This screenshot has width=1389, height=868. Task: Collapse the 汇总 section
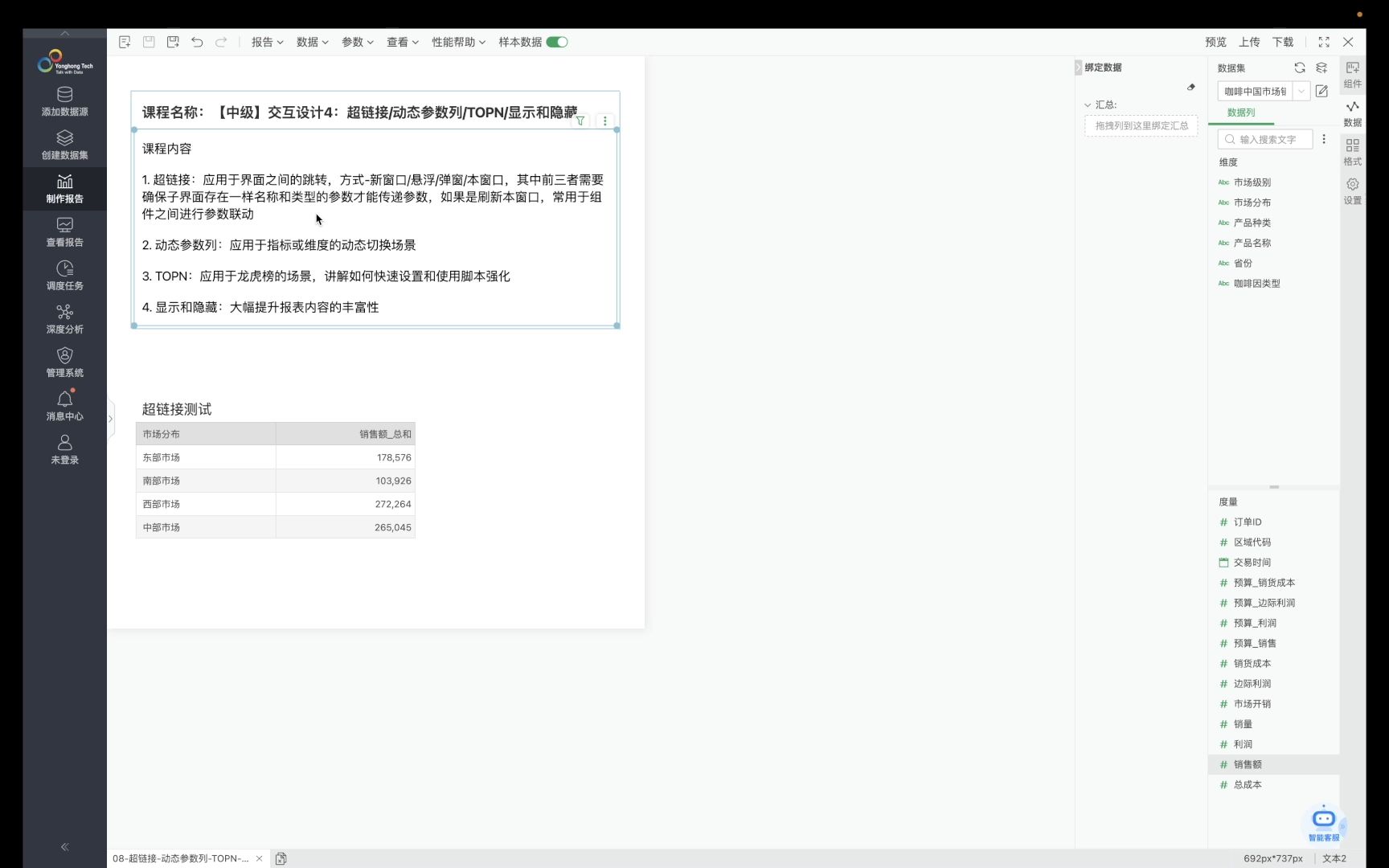(1088, 104)
